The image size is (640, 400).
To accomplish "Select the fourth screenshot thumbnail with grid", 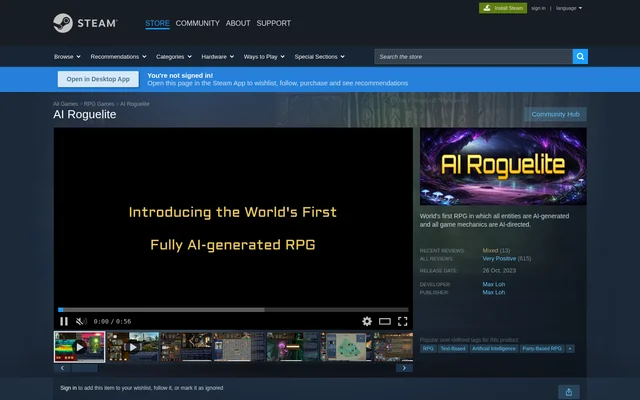I will [239, 347].
